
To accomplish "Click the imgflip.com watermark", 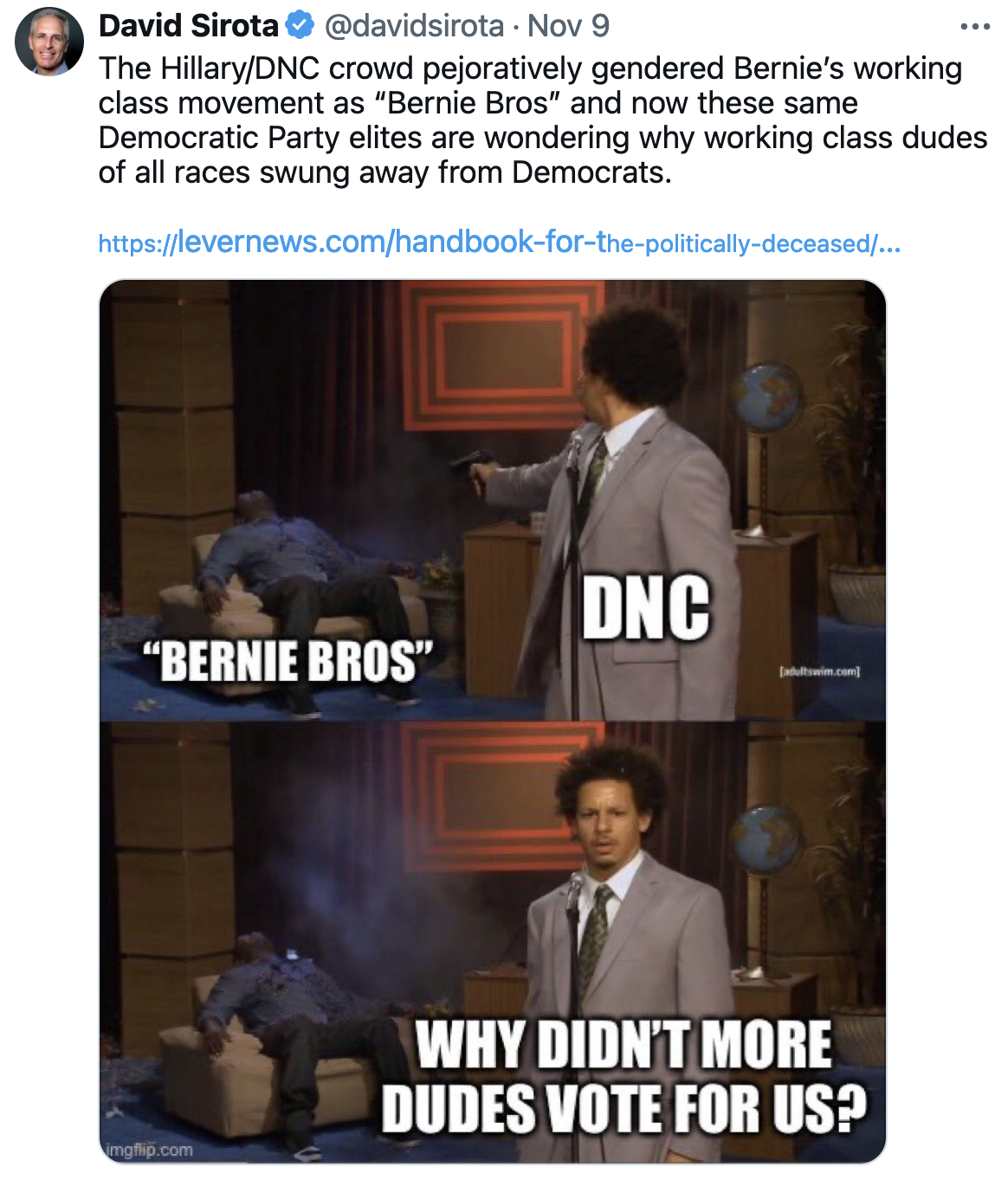I will pos(149,1151).
